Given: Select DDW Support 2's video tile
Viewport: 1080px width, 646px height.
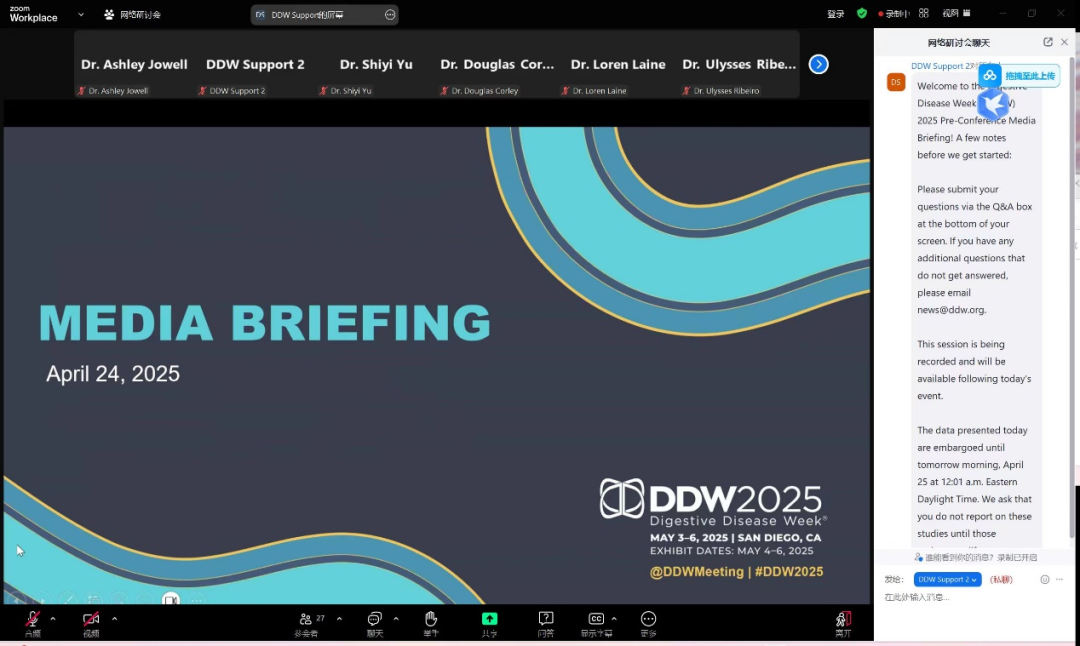Looking at the screenshot, I should [x=256, y=64].
